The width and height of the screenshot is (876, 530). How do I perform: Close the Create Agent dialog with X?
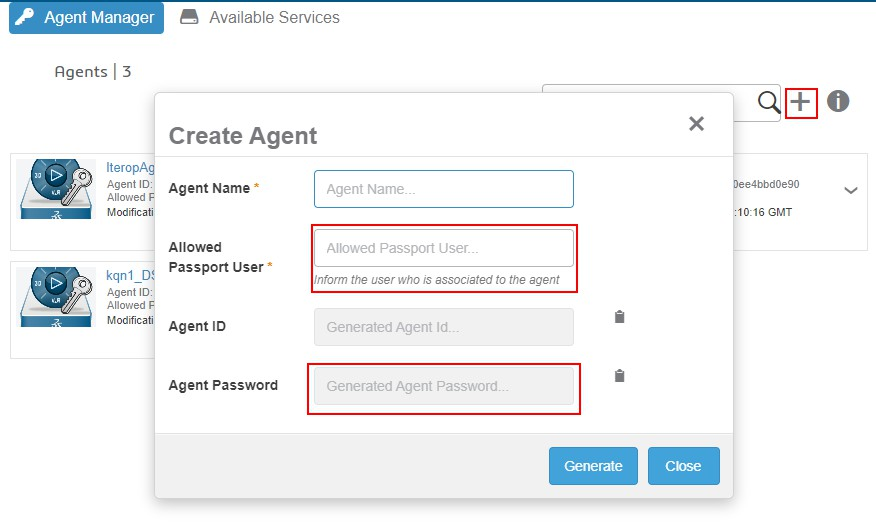[x=696, y=123]
